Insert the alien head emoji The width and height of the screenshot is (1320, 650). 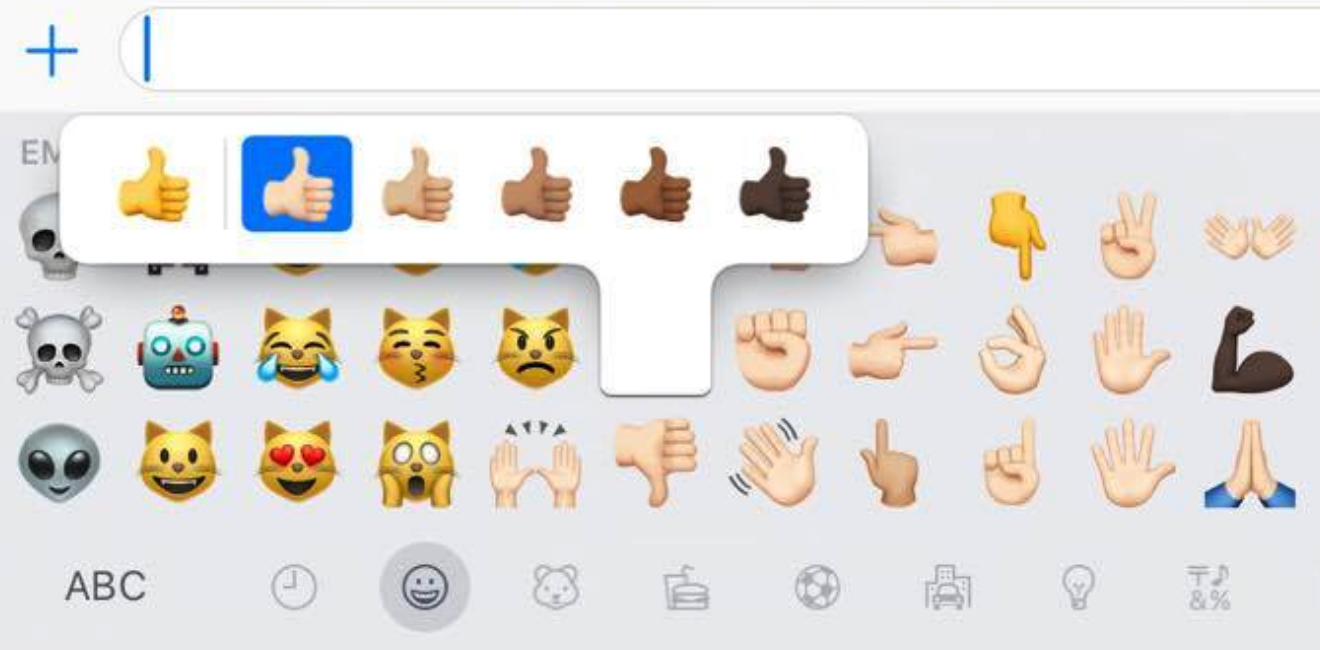click(59, 461)
